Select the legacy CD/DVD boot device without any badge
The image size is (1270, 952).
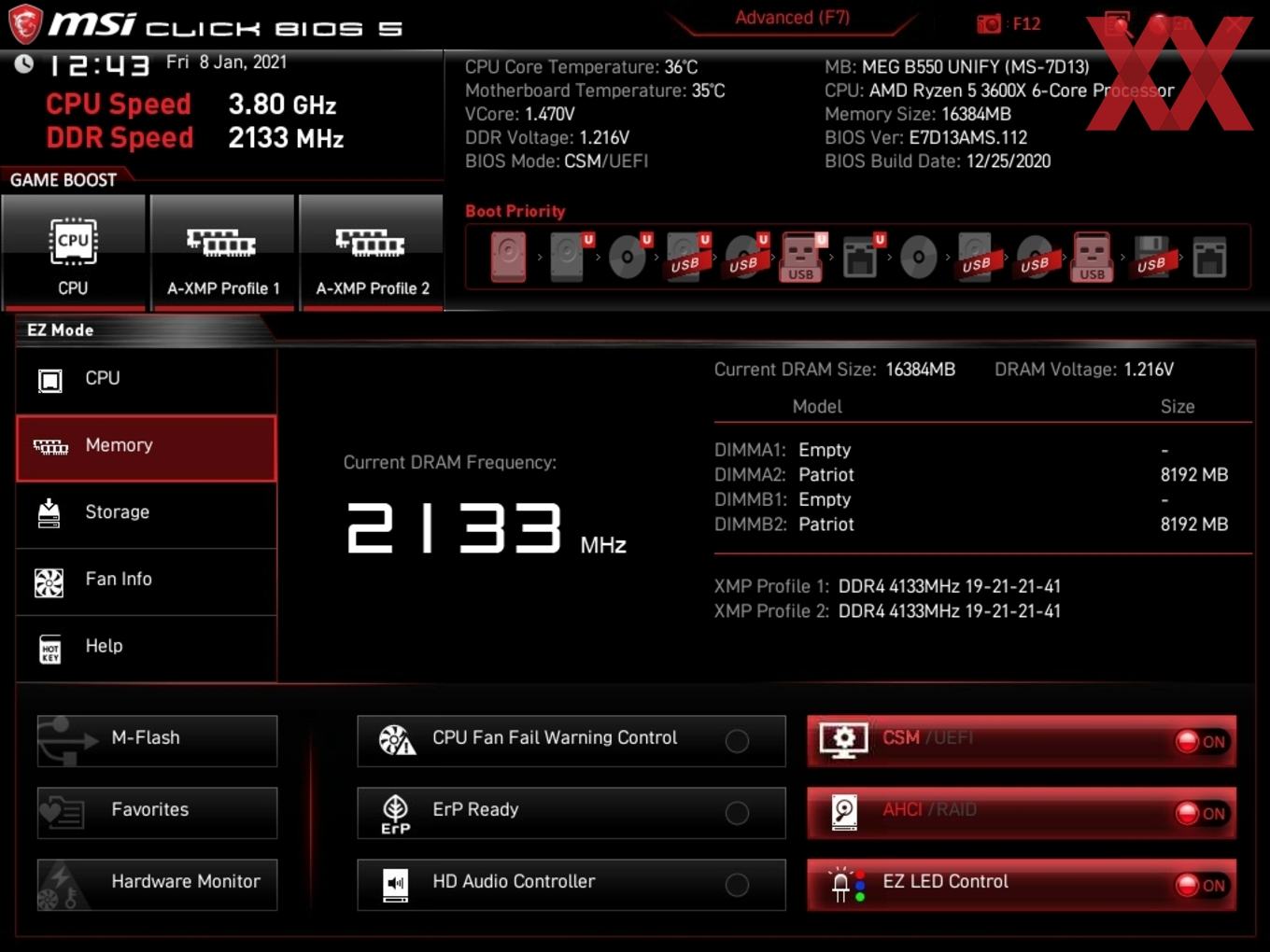919,257
